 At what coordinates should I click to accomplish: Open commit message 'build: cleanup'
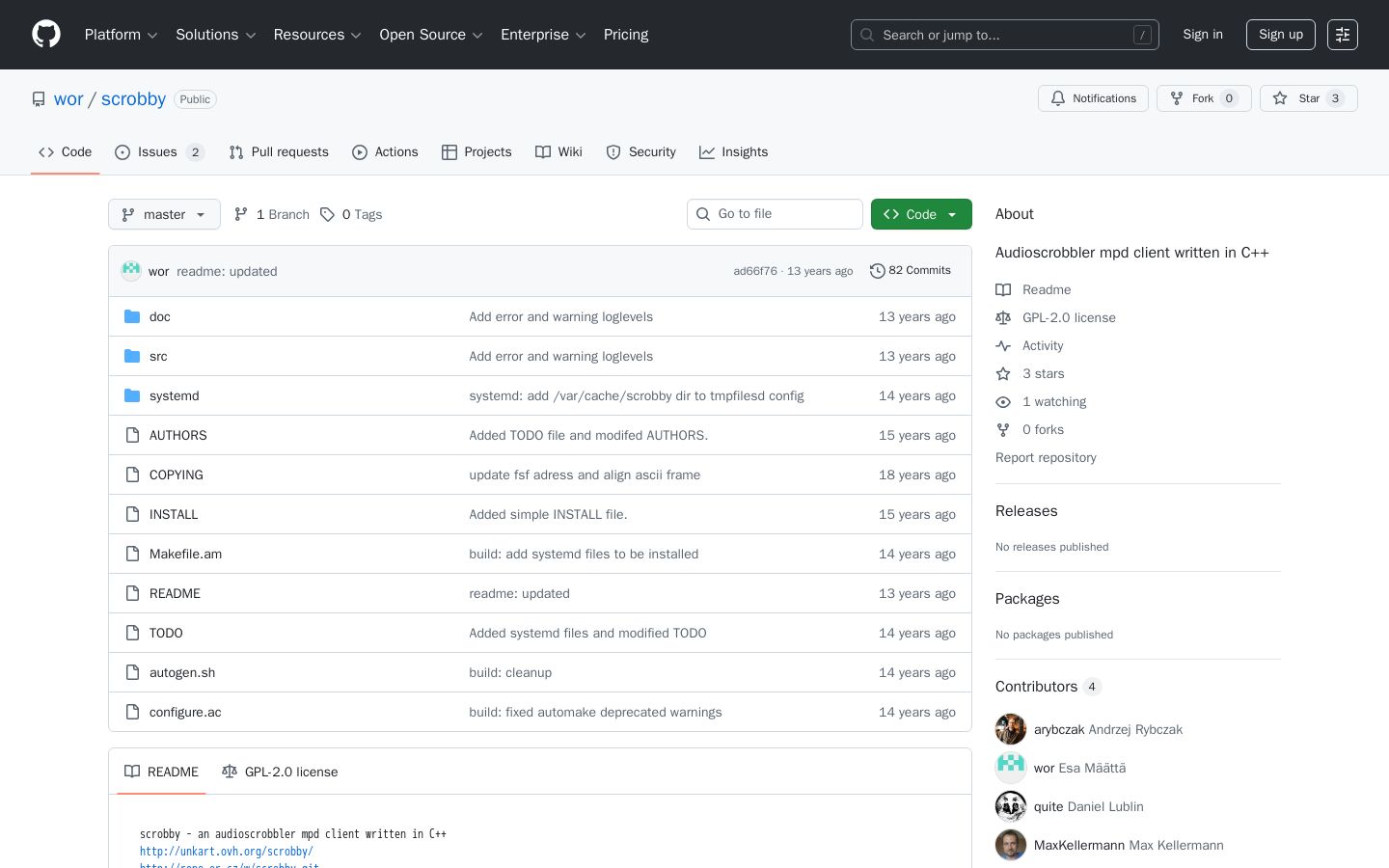[510, 672]
